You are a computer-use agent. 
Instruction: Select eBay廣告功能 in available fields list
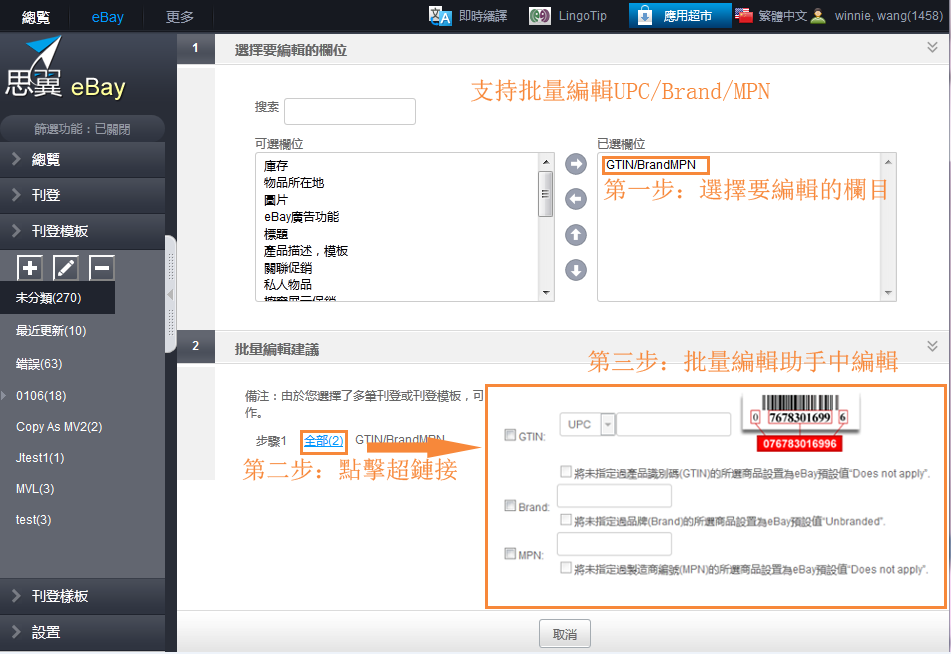(x=301, y=217)
